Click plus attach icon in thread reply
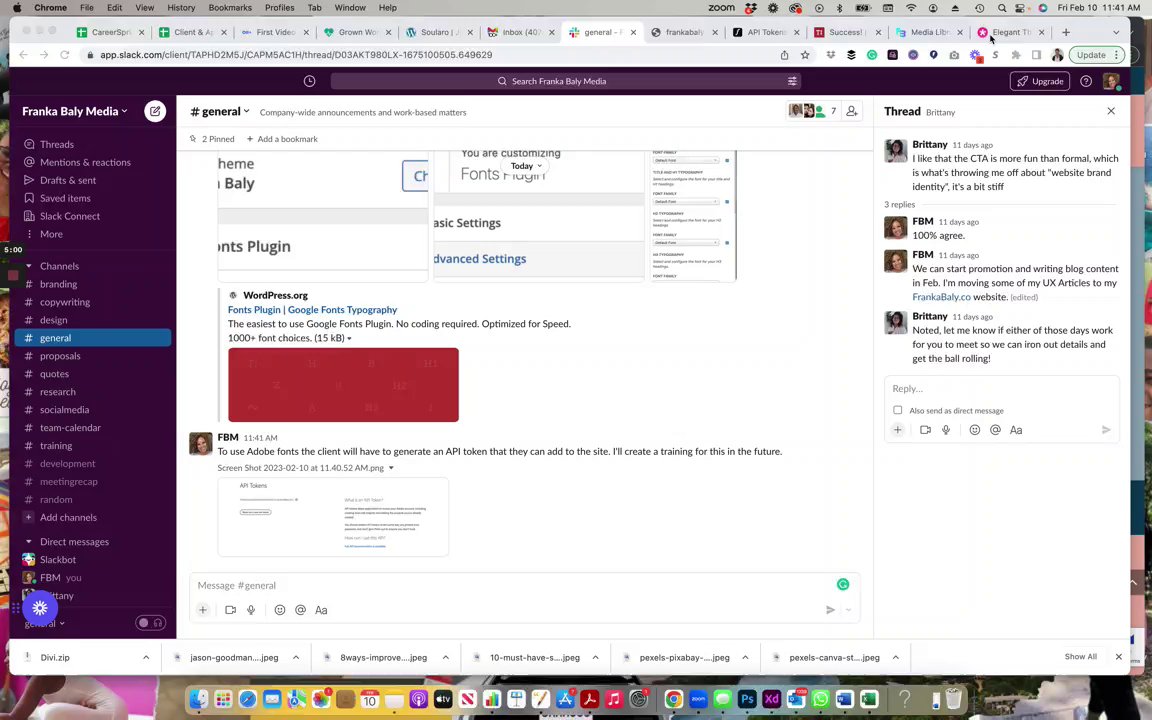Image resolution: width=1152 pixels, height=720 pixels. coord(898,430)
